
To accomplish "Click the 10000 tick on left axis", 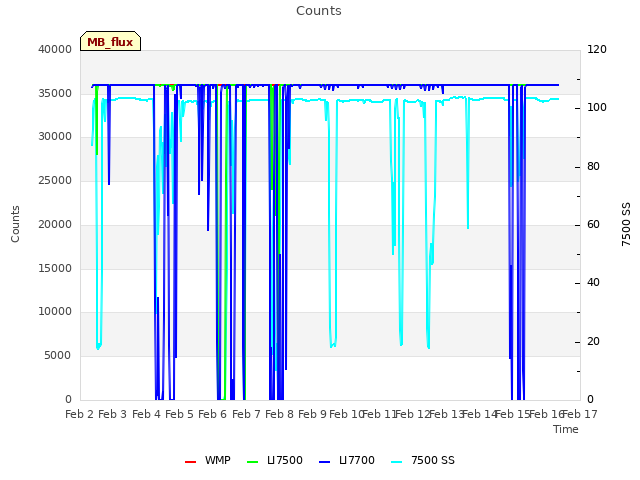I will (55, 312).
